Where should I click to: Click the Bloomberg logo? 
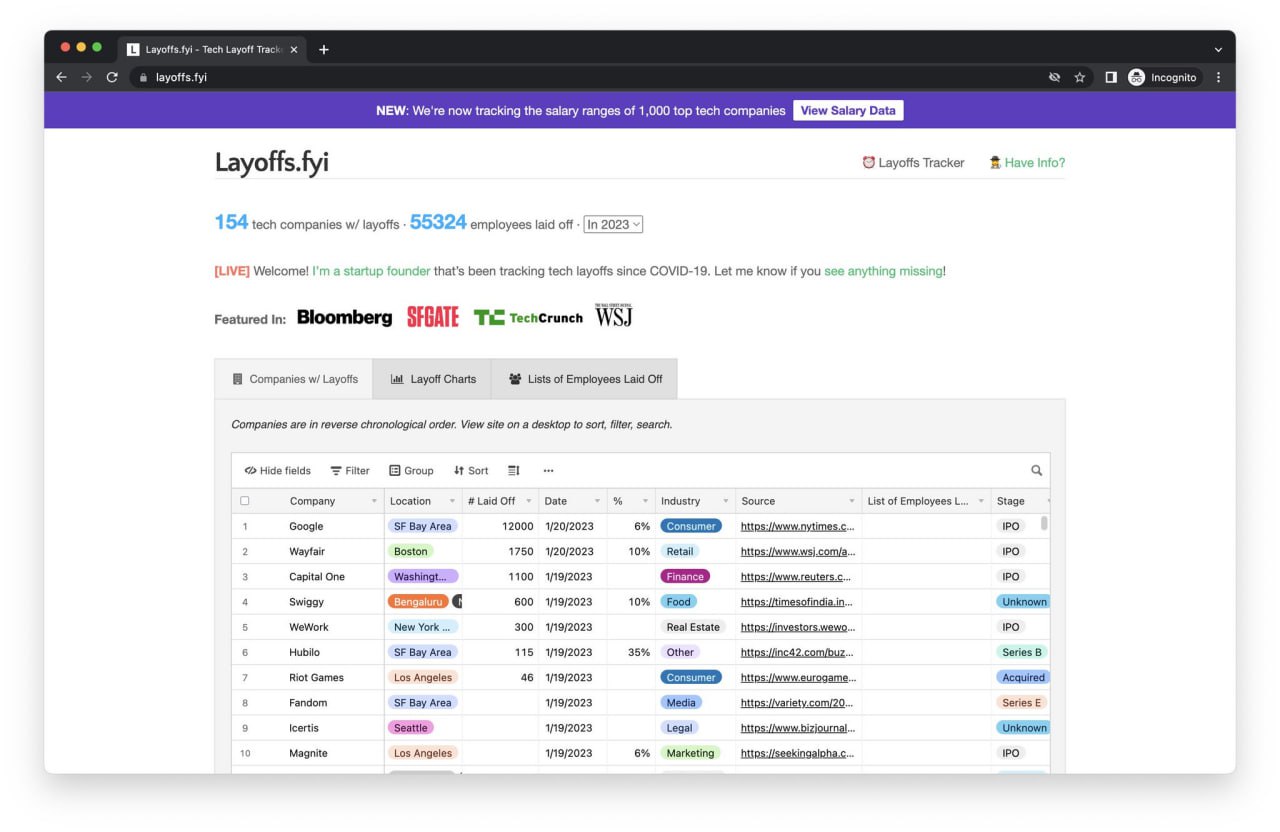click(x=345, y=317)
